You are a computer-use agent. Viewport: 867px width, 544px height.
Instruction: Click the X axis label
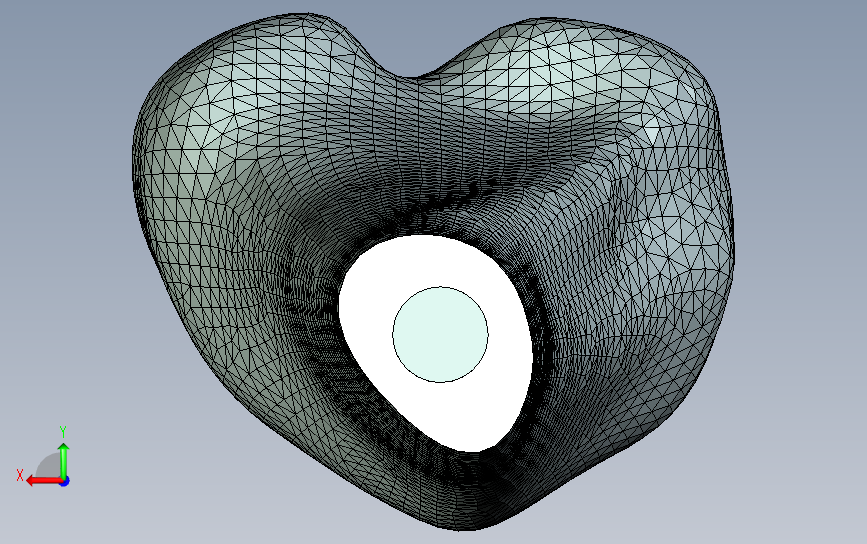pos(20,475)
